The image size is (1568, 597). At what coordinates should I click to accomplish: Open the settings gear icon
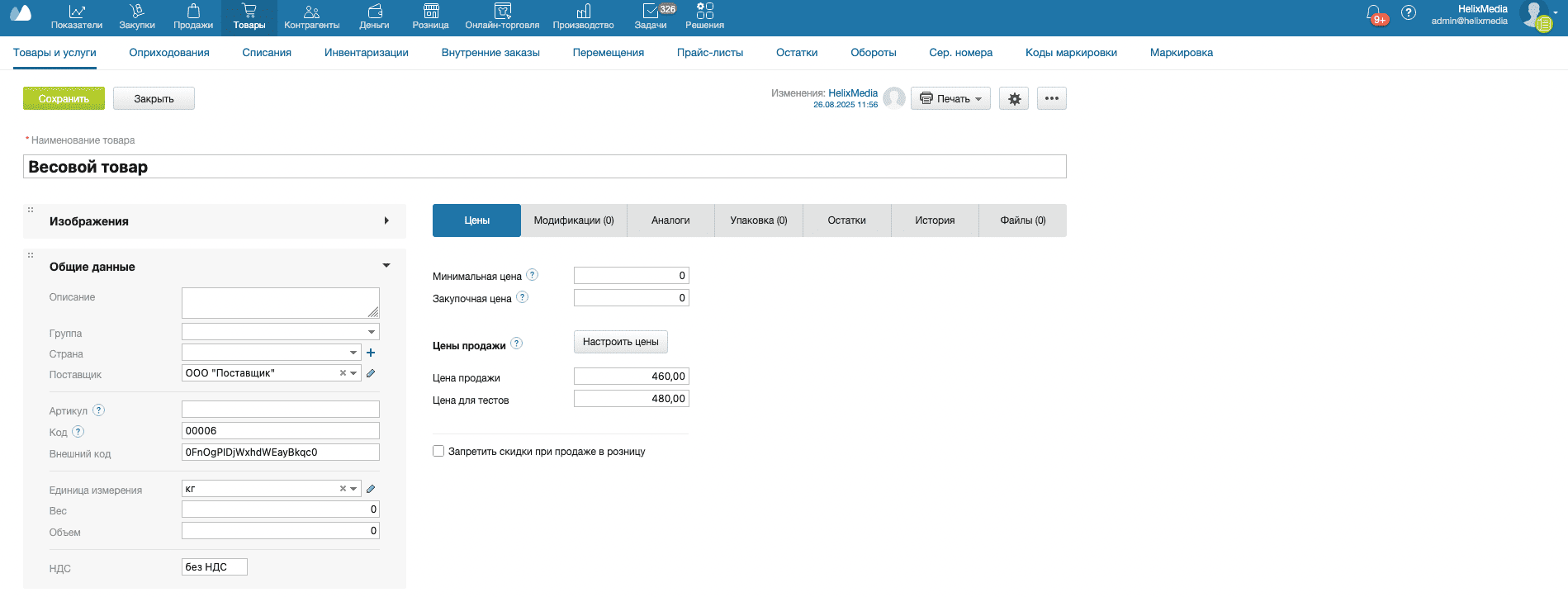1014,99
